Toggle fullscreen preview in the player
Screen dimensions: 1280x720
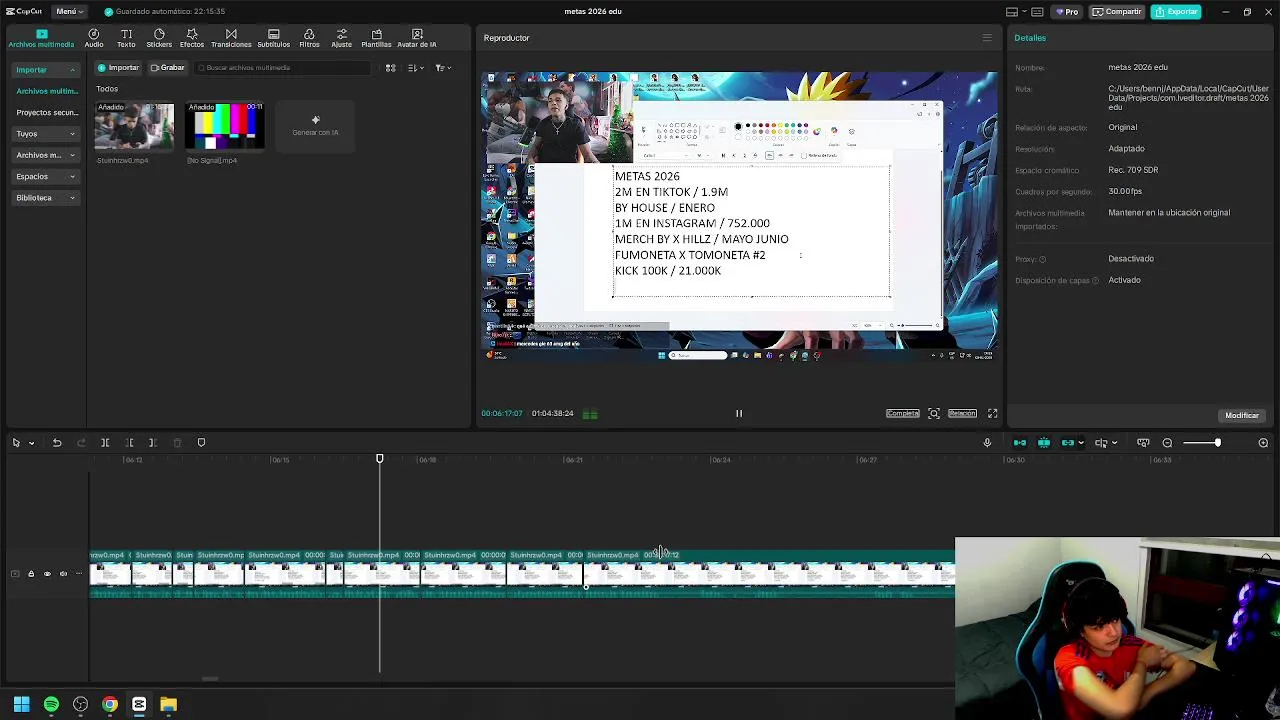pos(992,413)
